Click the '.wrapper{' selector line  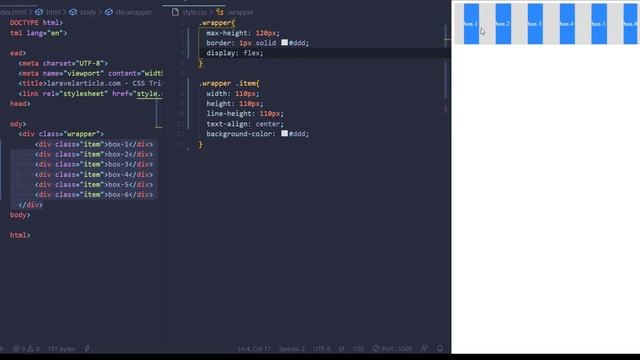[x=217, y=23]
